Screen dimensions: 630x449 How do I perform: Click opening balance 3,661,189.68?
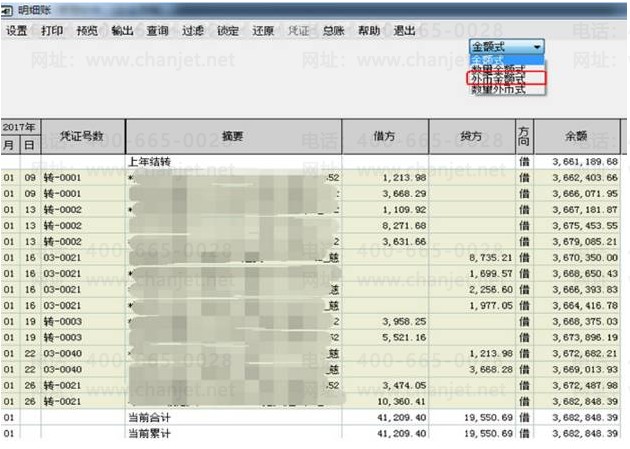(585, 161)
